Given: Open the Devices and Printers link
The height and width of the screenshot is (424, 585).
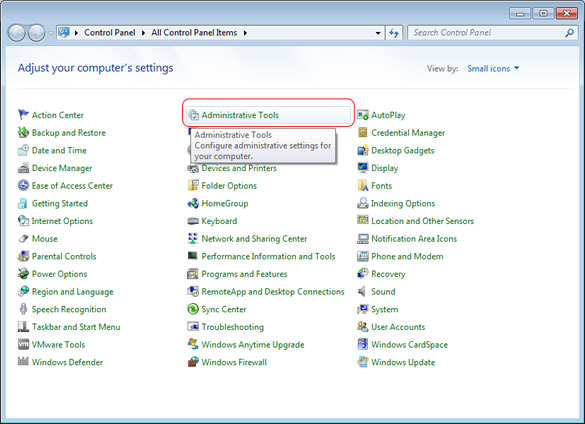Looking at the screenshot, I should [239, 168].
